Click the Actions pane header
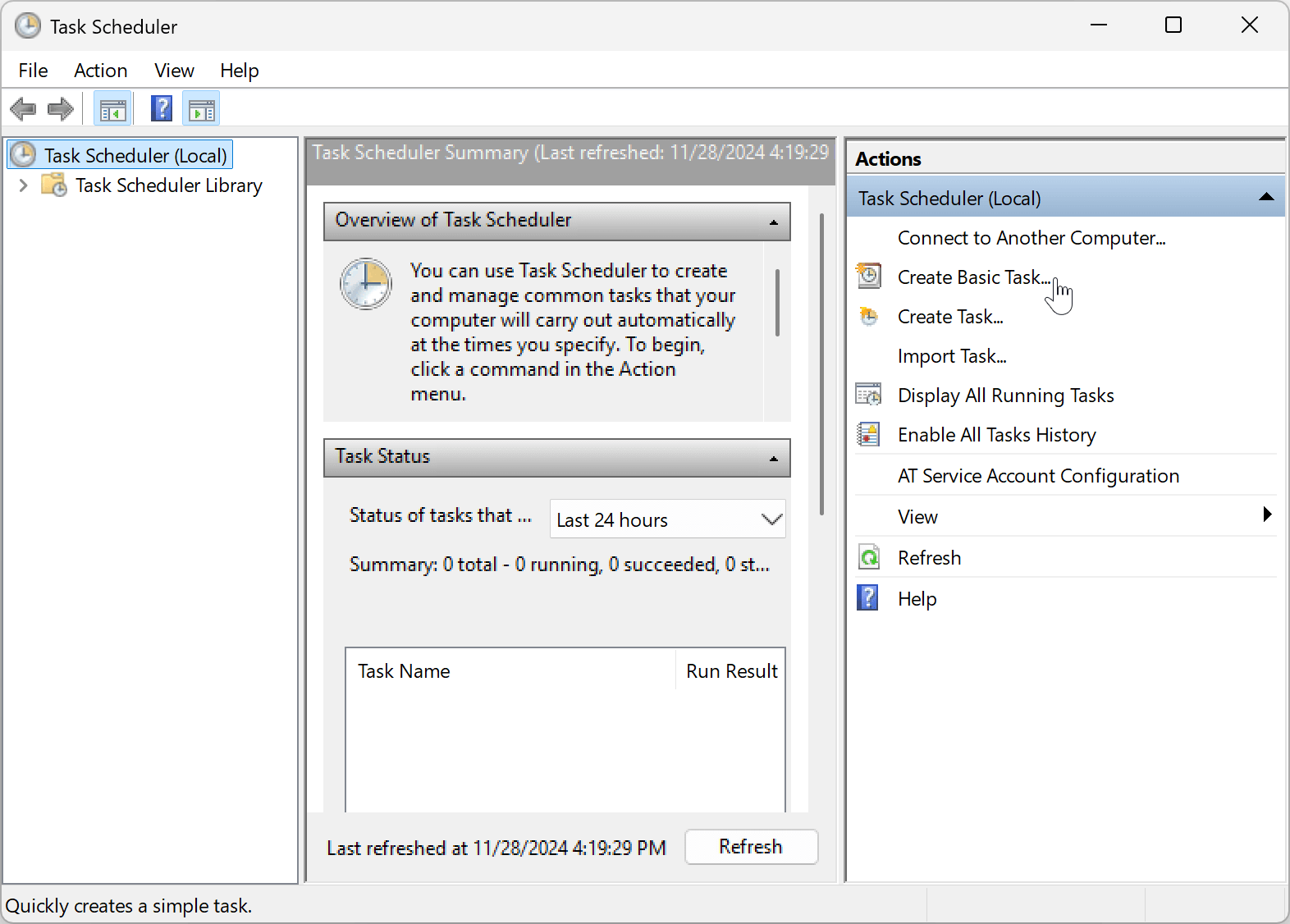Viewport: 1290px width, 924px height. click(1065, 158)
